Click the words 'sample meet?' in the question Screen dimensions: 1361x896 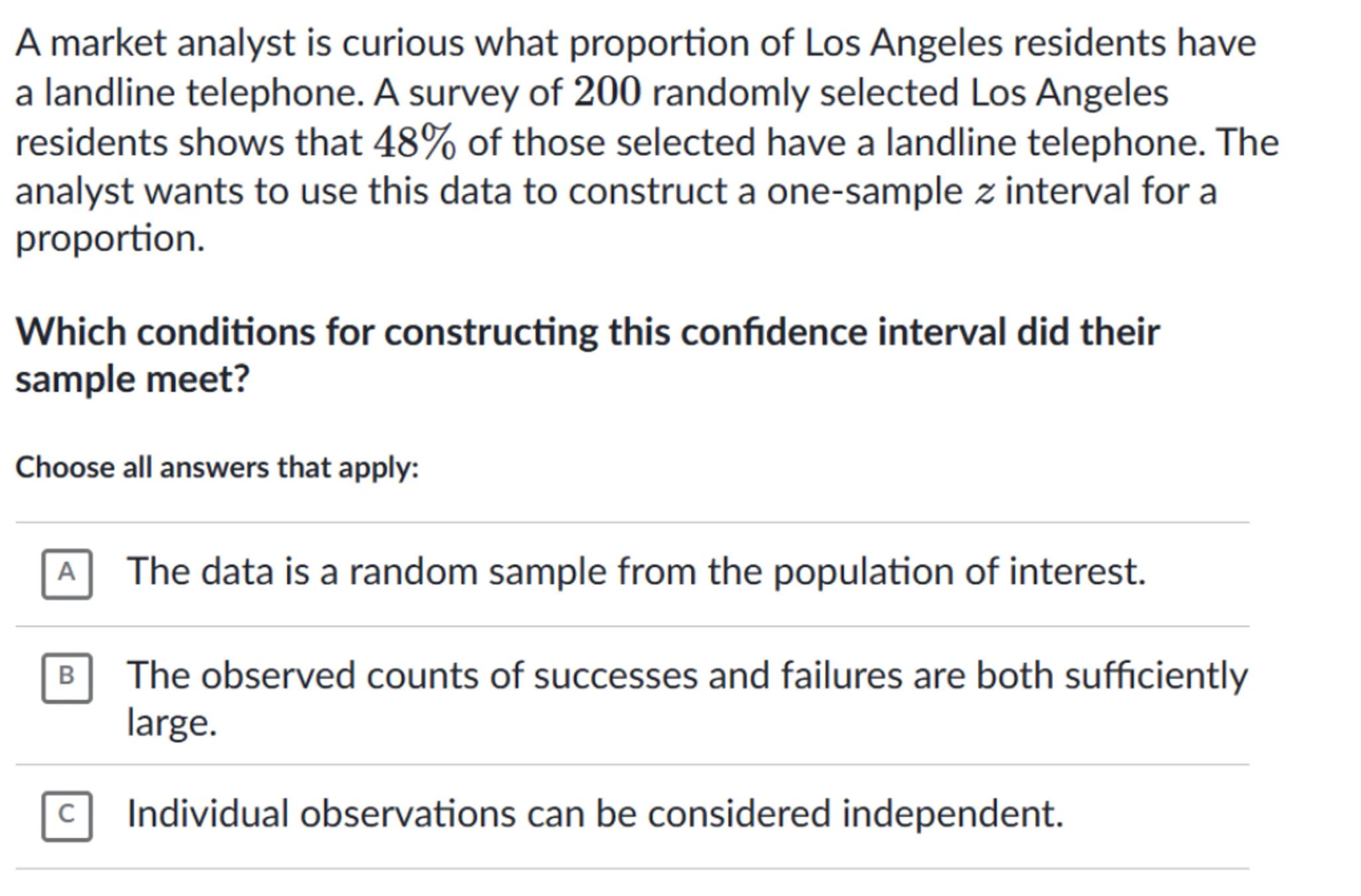(x=132, y=380)
